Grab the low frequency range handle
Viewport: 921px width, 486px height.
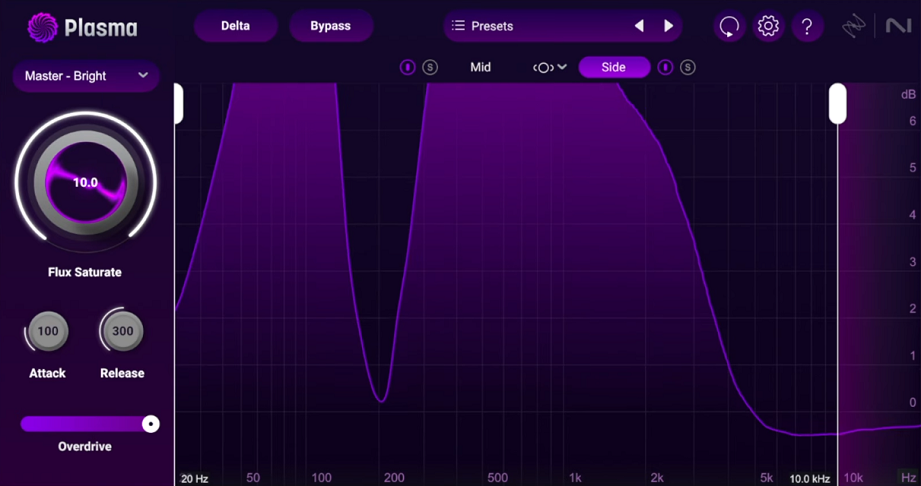click(x=178, y=103)
